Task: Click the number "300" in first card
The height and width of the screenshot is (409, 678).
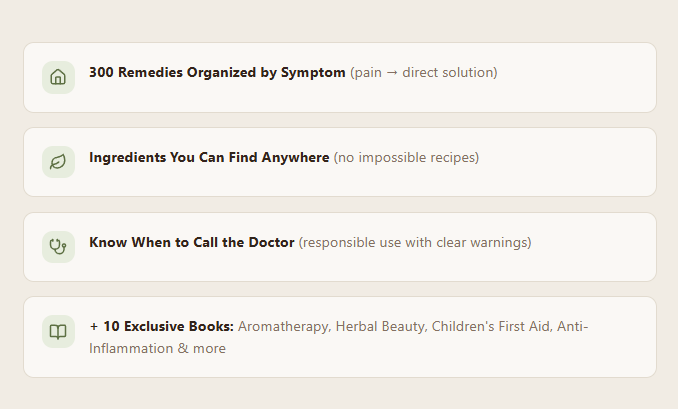Action: pos(101,73)
